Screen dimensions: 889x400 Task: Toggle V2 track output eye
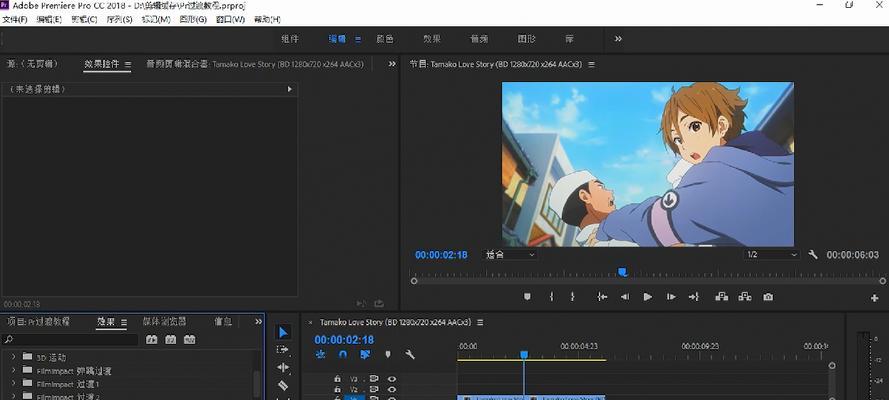click(x=392, y=390)
